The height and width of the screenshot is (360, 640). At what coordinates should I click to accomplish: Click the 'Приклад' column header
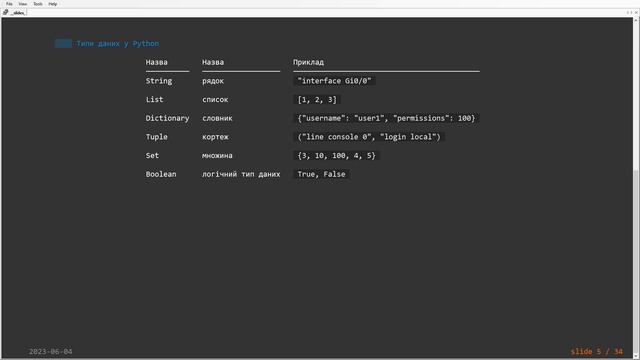pyautogui.click(x=308, y=62)
